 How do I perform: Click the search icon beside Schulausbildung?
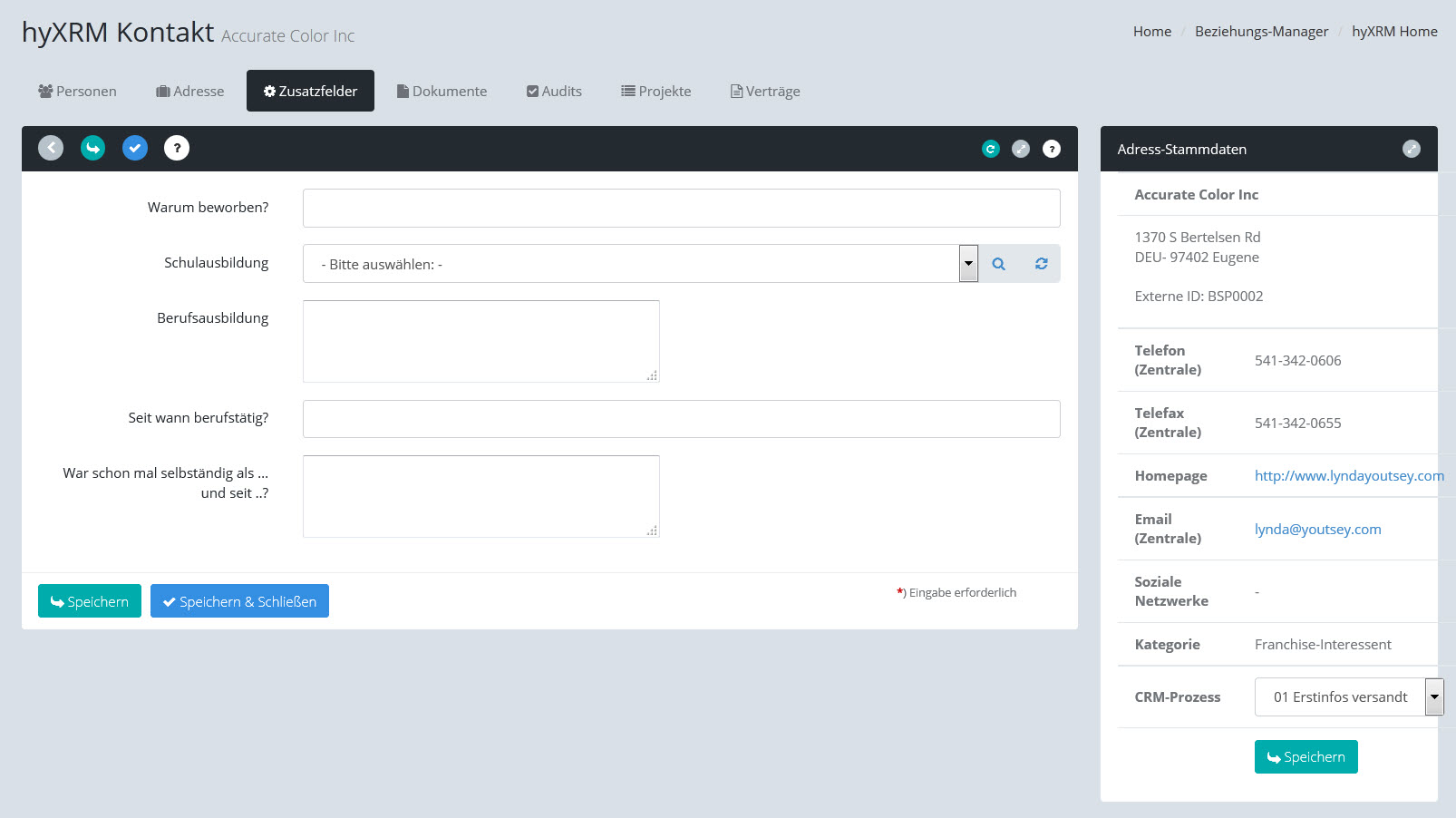pyautogui.click(x=998, y=264)
